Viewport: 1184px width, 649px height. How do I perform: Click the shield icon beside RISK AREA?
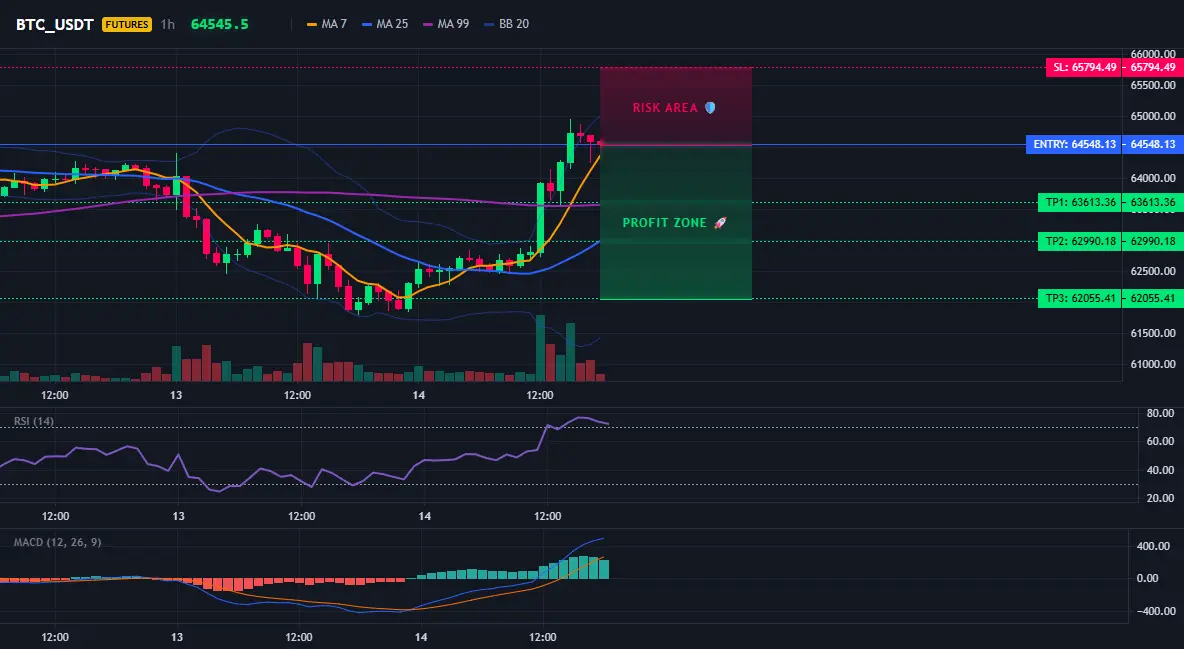click(x=710, y=108)
